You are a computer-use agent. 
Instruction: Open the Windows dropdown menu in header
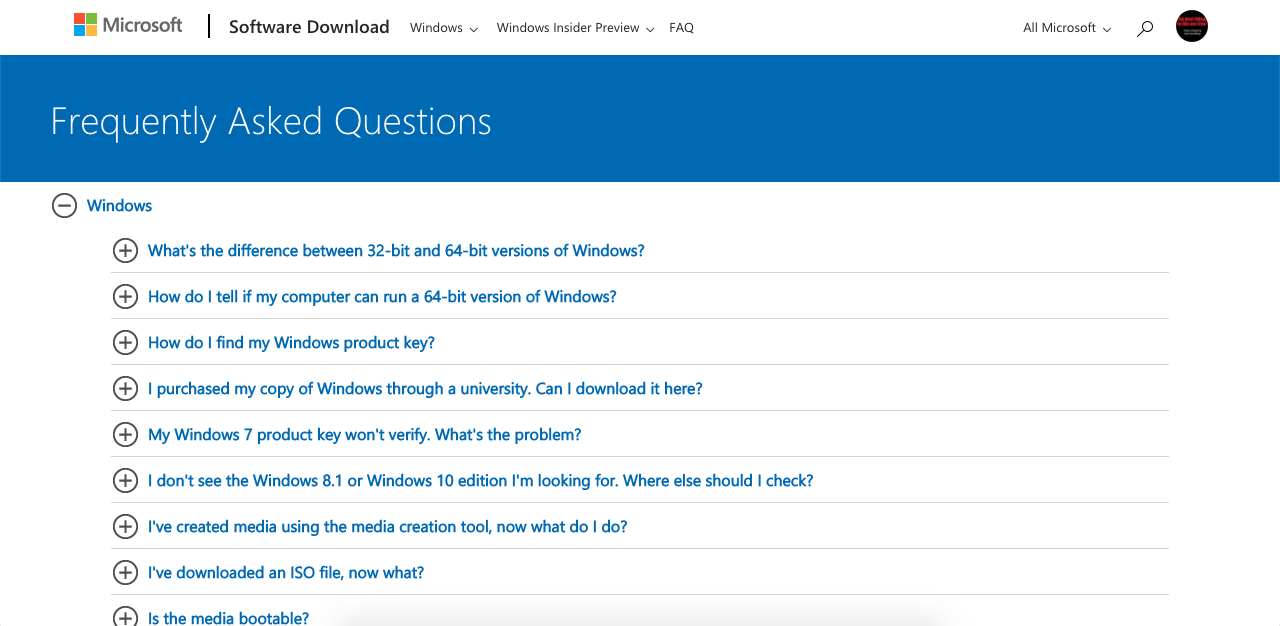coord(444,28)
